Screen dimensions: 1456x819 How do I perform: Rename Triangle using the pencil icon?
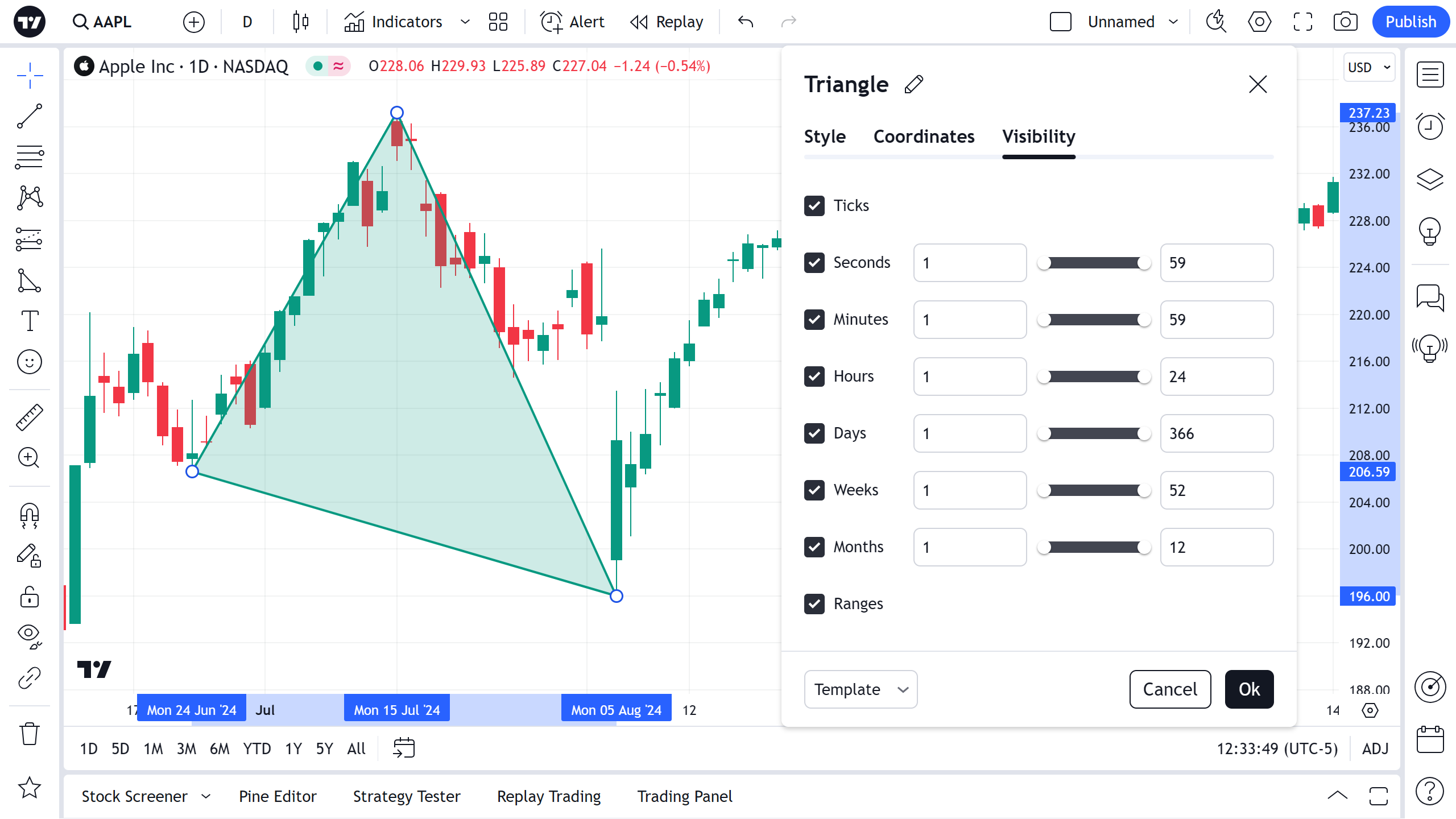tap(914, 85)
